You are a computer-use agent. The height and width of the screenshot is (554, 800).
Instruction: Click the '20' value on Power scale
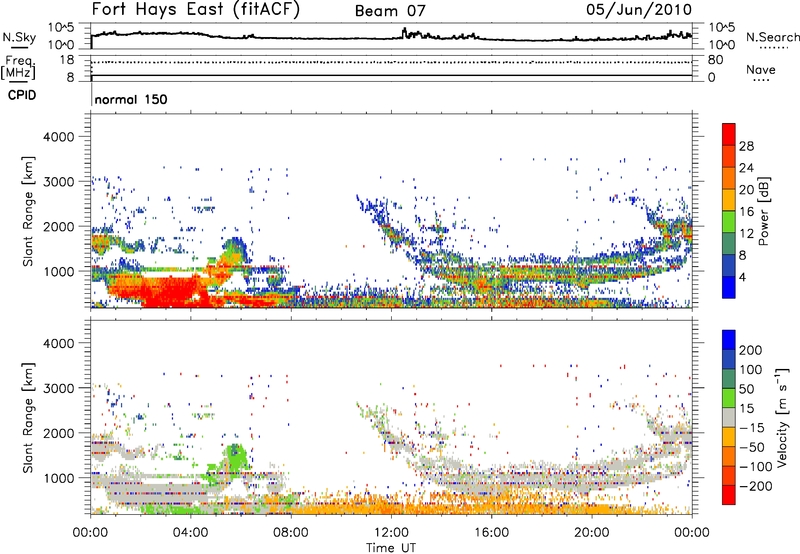point(746,190)
